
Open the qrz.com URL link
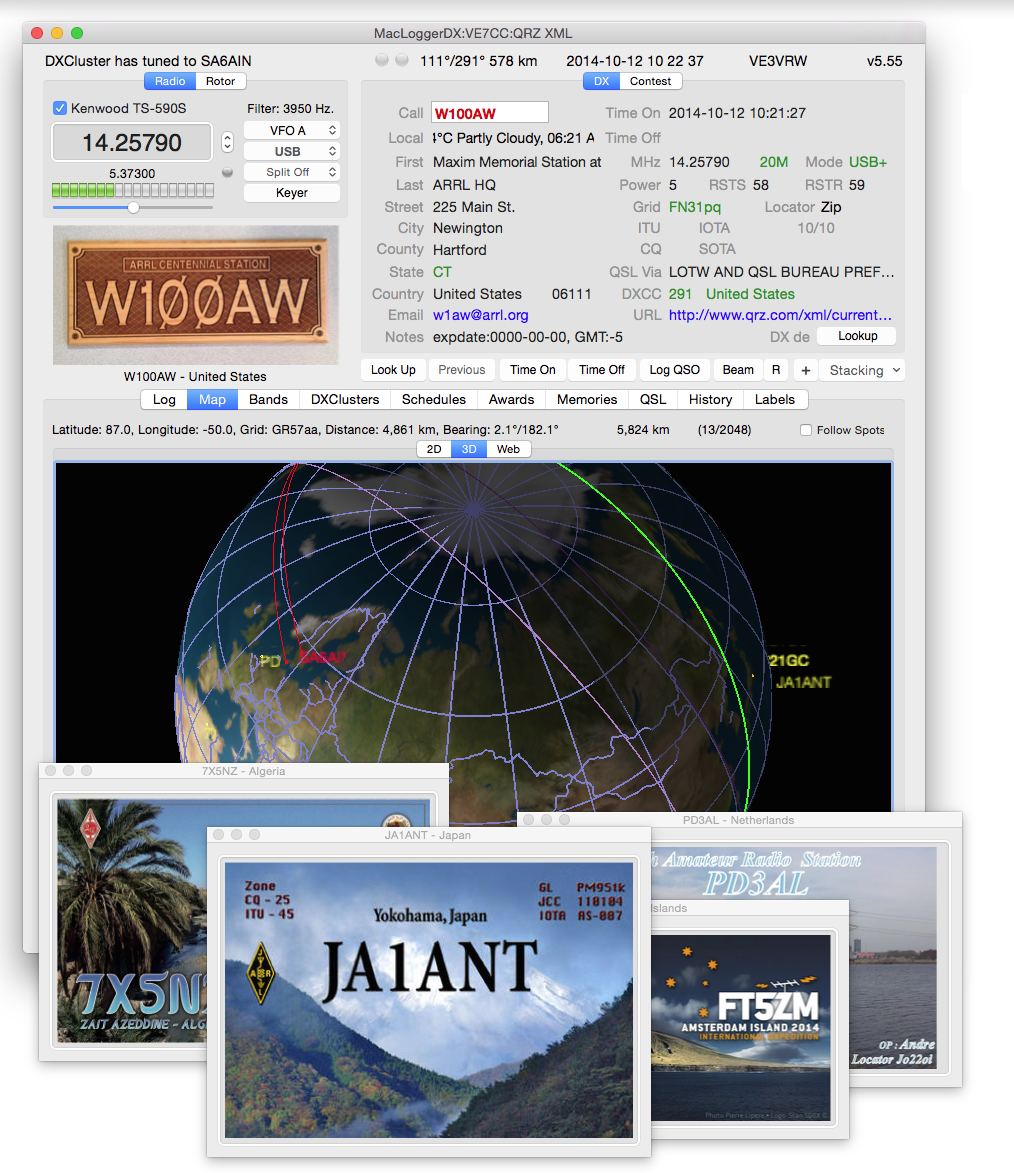pyautogui.click(x=781, y=315)
